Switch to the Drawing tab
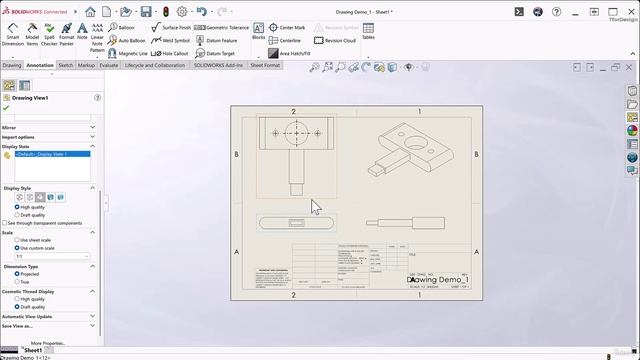640x360 pixels. [x=11, y=65]
